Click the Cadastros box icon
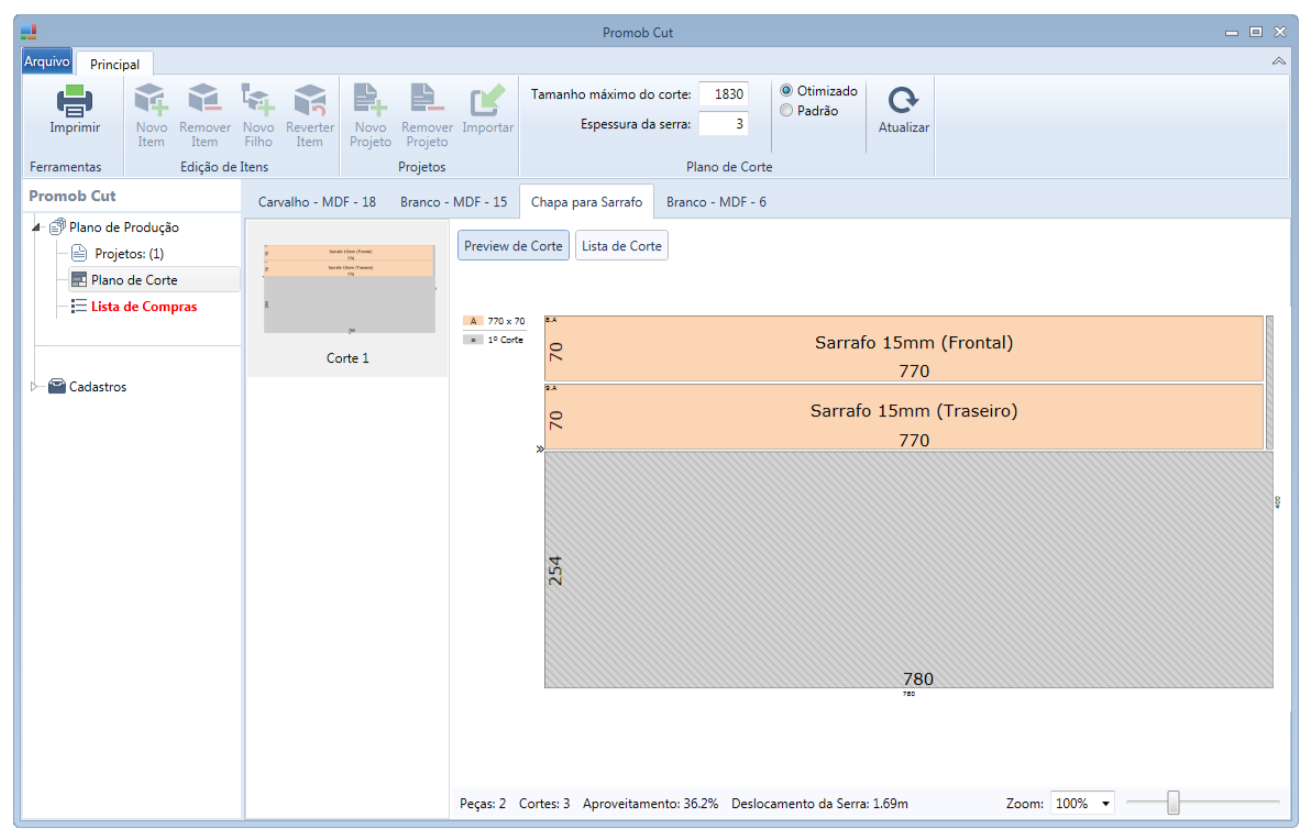 point(58,386)
